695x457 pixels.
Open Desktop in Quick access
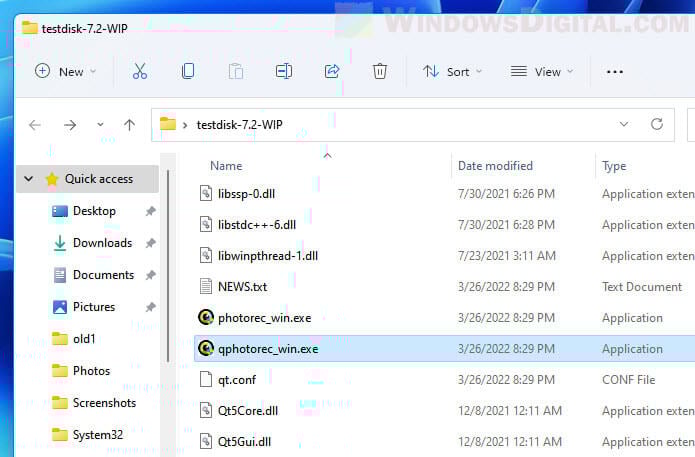(94, 211)
